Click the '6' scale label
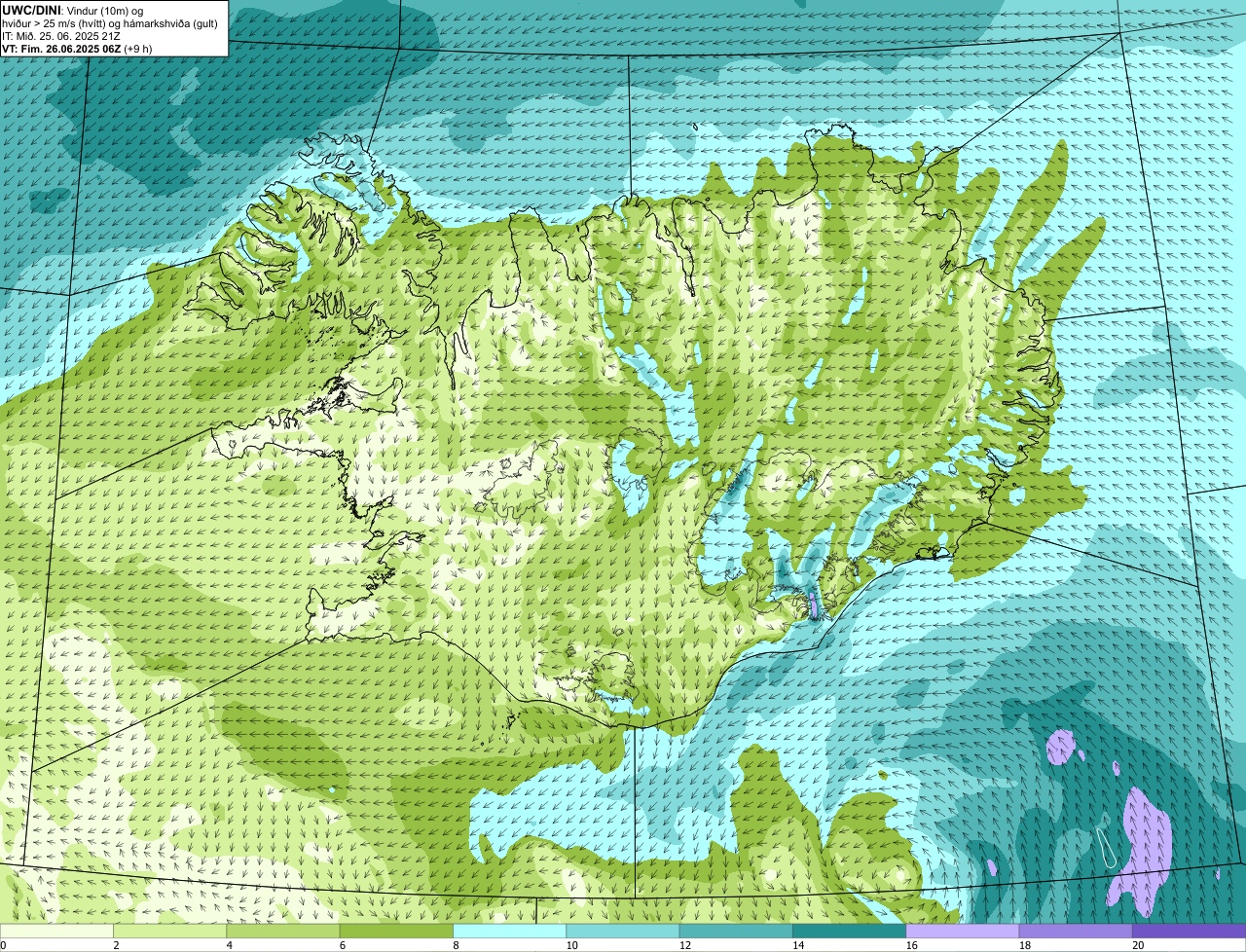The width and height of the screenshot is (1246, 952). (x=343, y=945)
